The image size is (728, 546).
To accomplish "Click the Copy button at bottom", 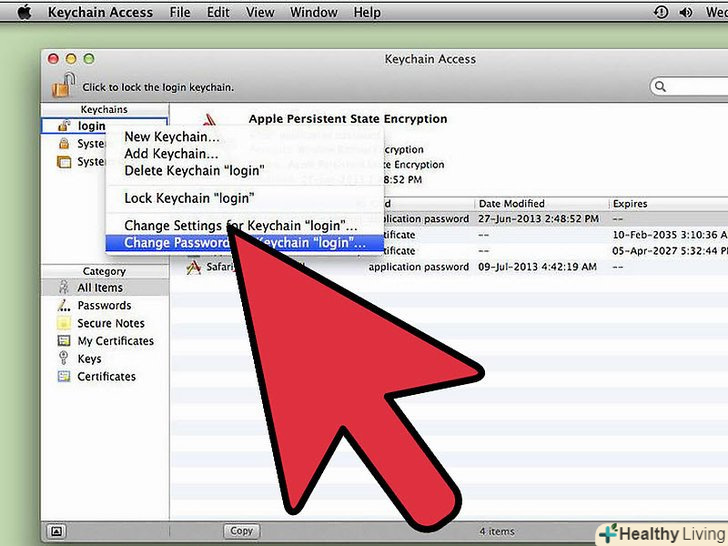I will 241,531.
